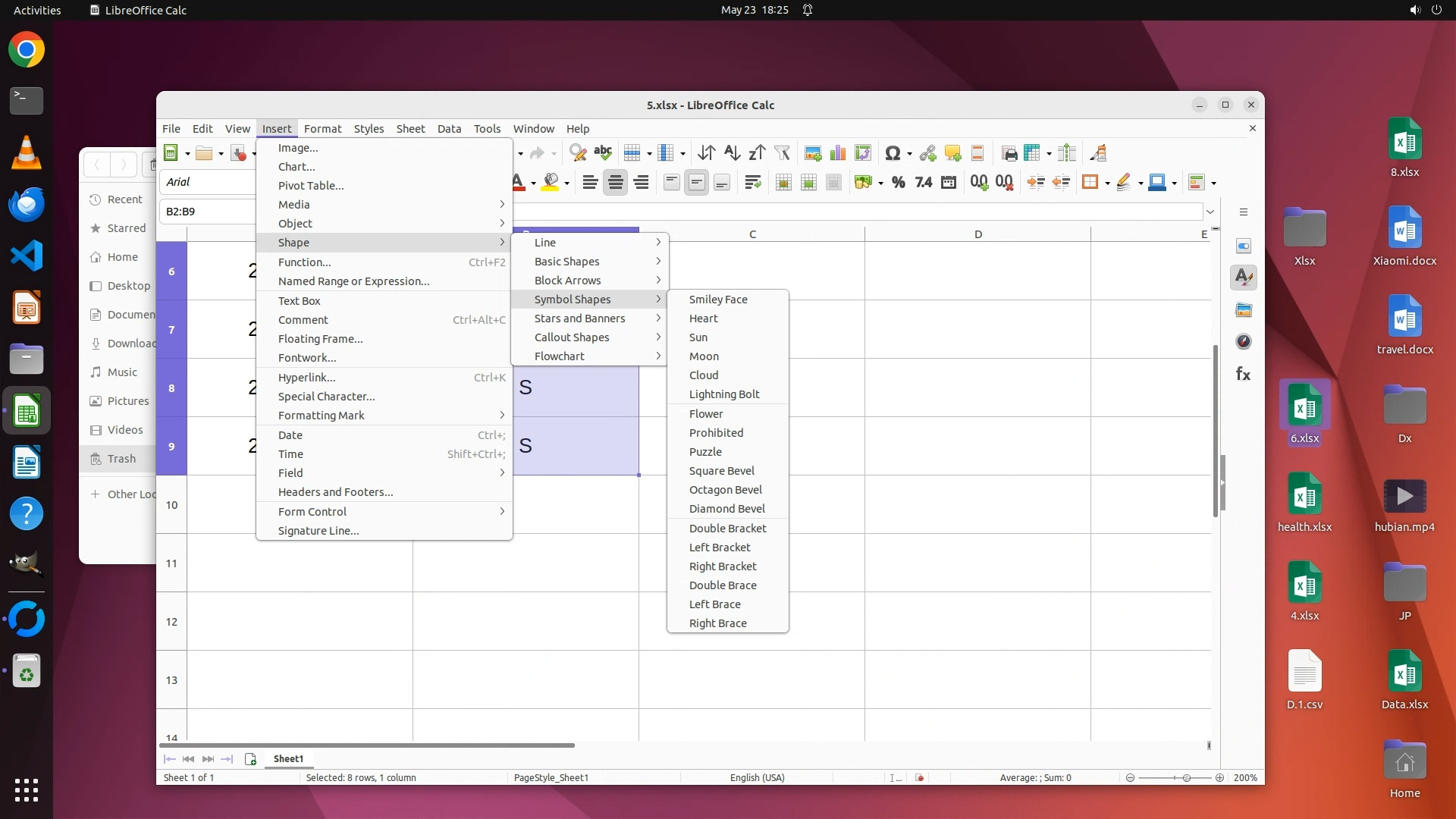Click the Insert Special Character omega icon
This screenshot has height=819, width=1456.
[893, 153]
